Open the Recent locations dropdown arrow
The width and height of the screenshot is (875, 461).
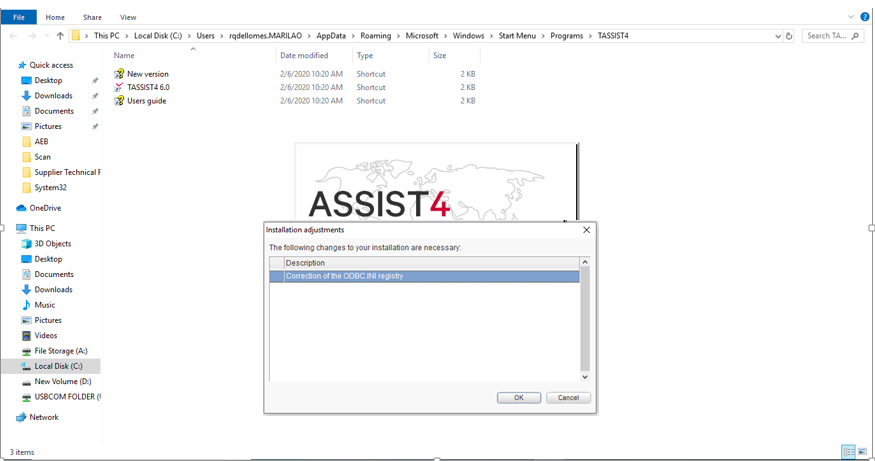pos(46,36)
